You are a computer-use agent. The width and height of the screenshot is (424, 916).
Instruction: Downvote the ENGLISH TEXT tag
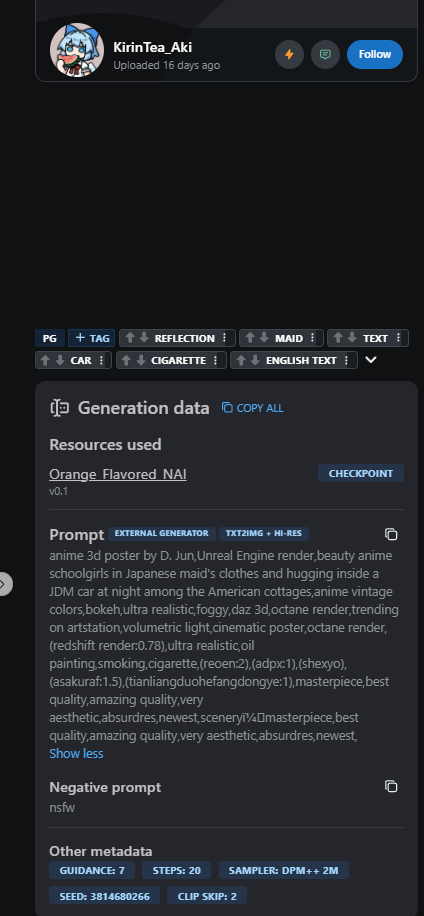255,360
